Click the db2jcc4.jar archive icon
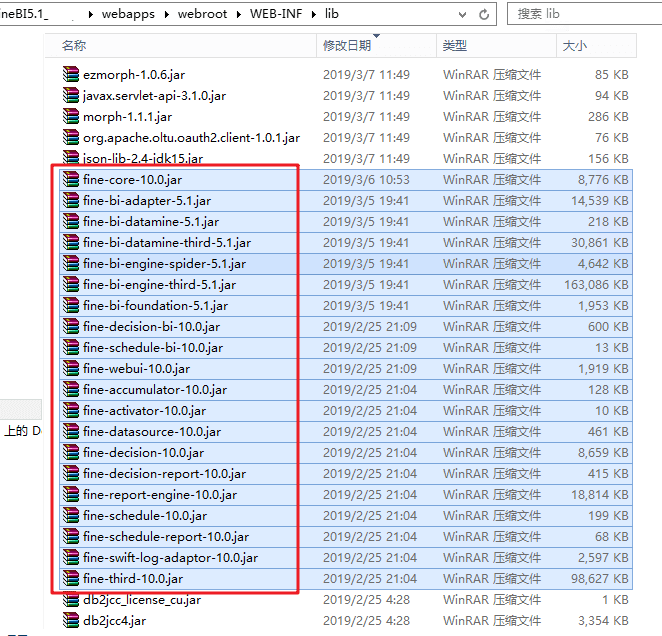Viewport: 662px width, 636px height. click(x=71, y=620)
